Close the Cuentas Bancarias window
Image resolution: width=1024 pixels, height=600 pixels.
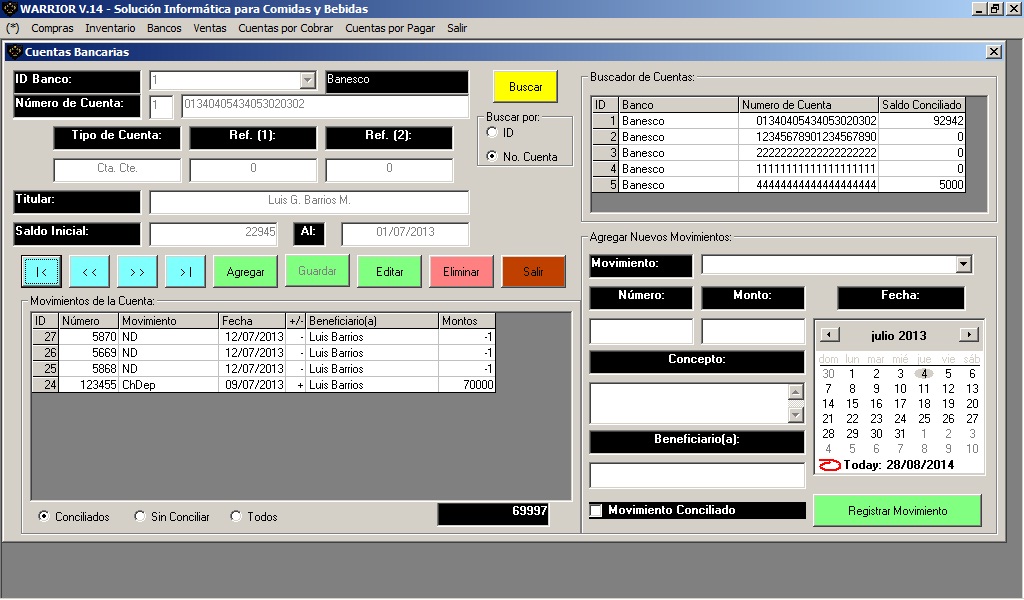click(993, 51)
